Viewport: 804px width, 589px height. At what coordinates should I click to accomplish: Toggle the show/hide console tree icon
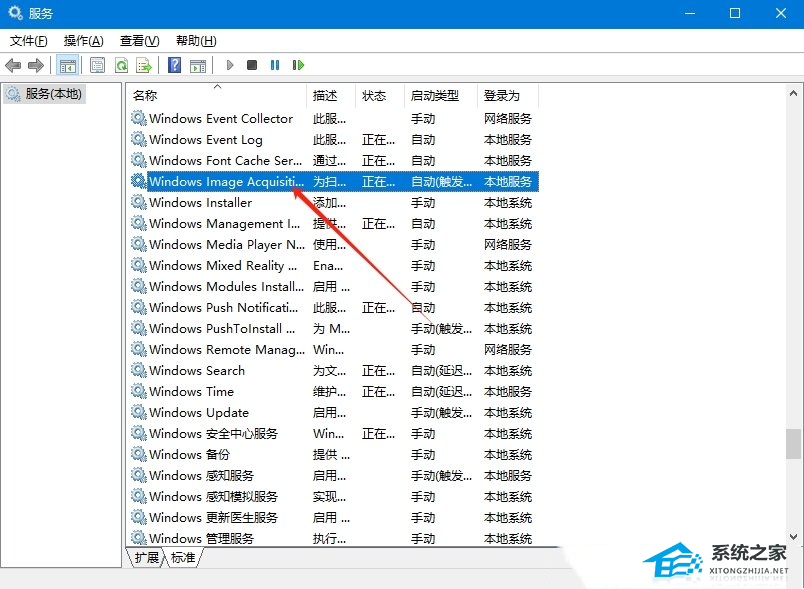[67, 65]
